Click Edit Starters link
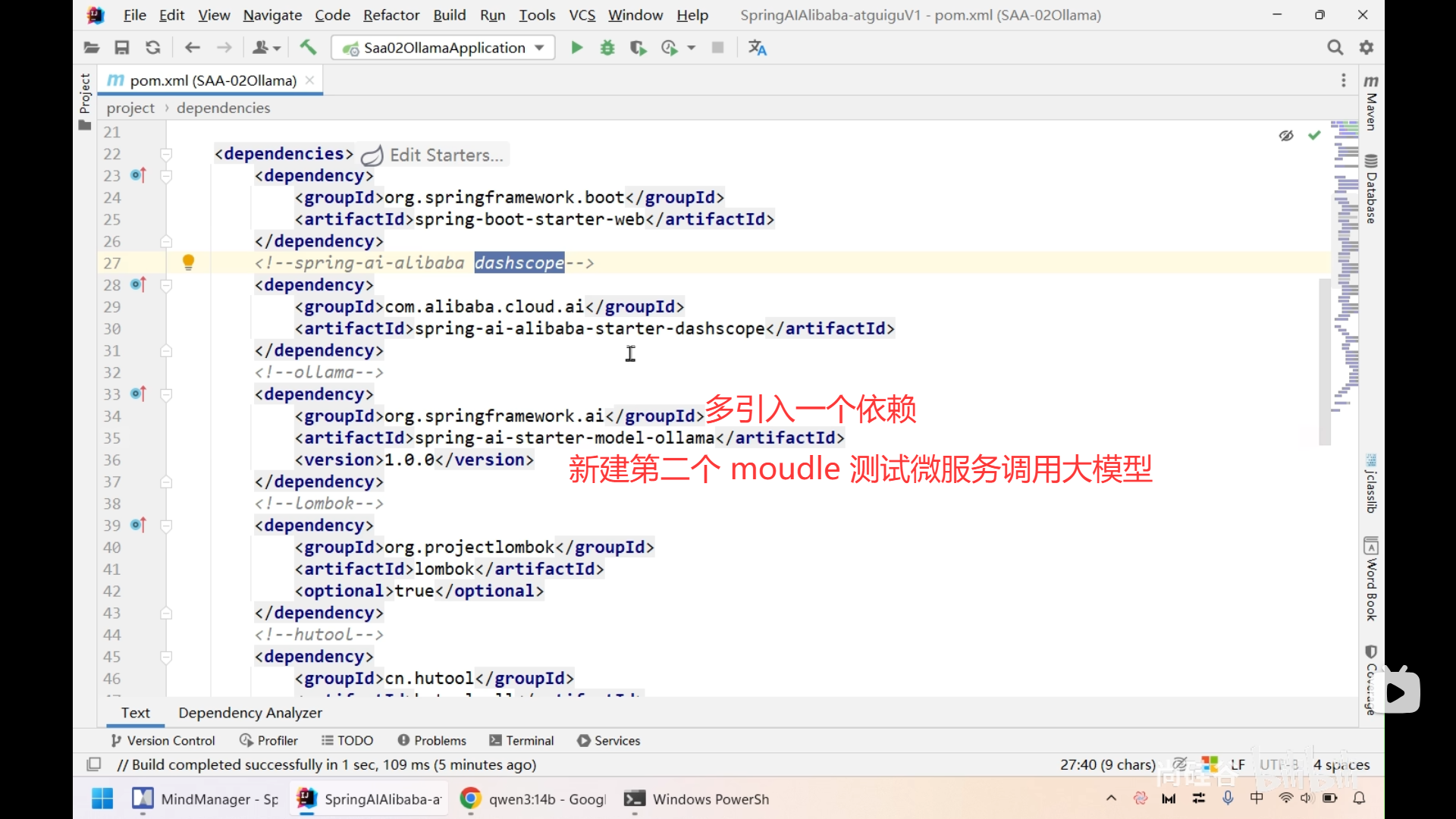This screenshot has width=1456, height=819. (446, 155)
